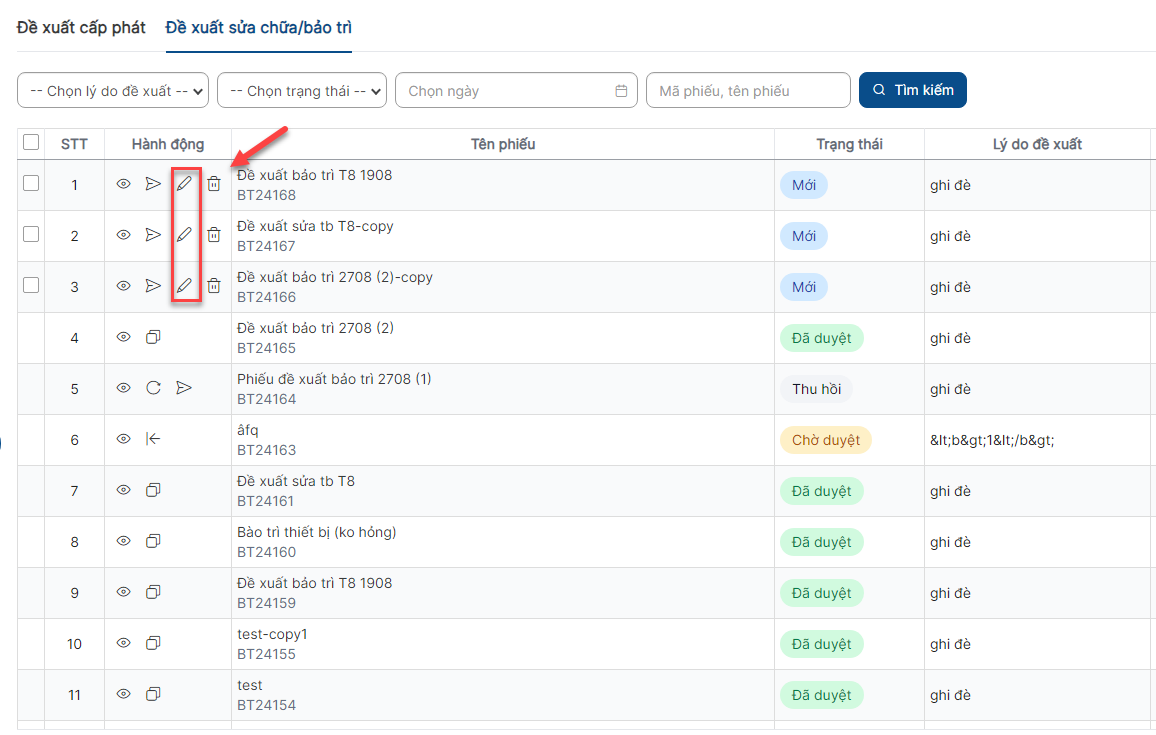
Task: View details of BT24154 test
Action: click(123, 693)
